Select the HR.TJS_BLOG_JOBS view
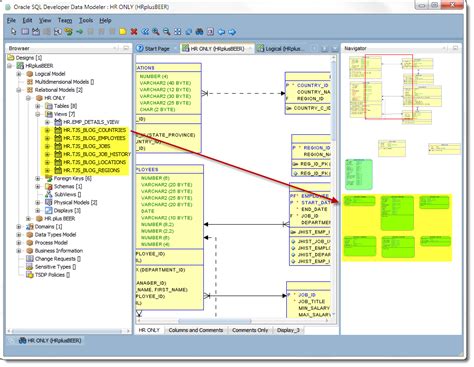This screenshot has width=474, height=367. pos(87,146)
